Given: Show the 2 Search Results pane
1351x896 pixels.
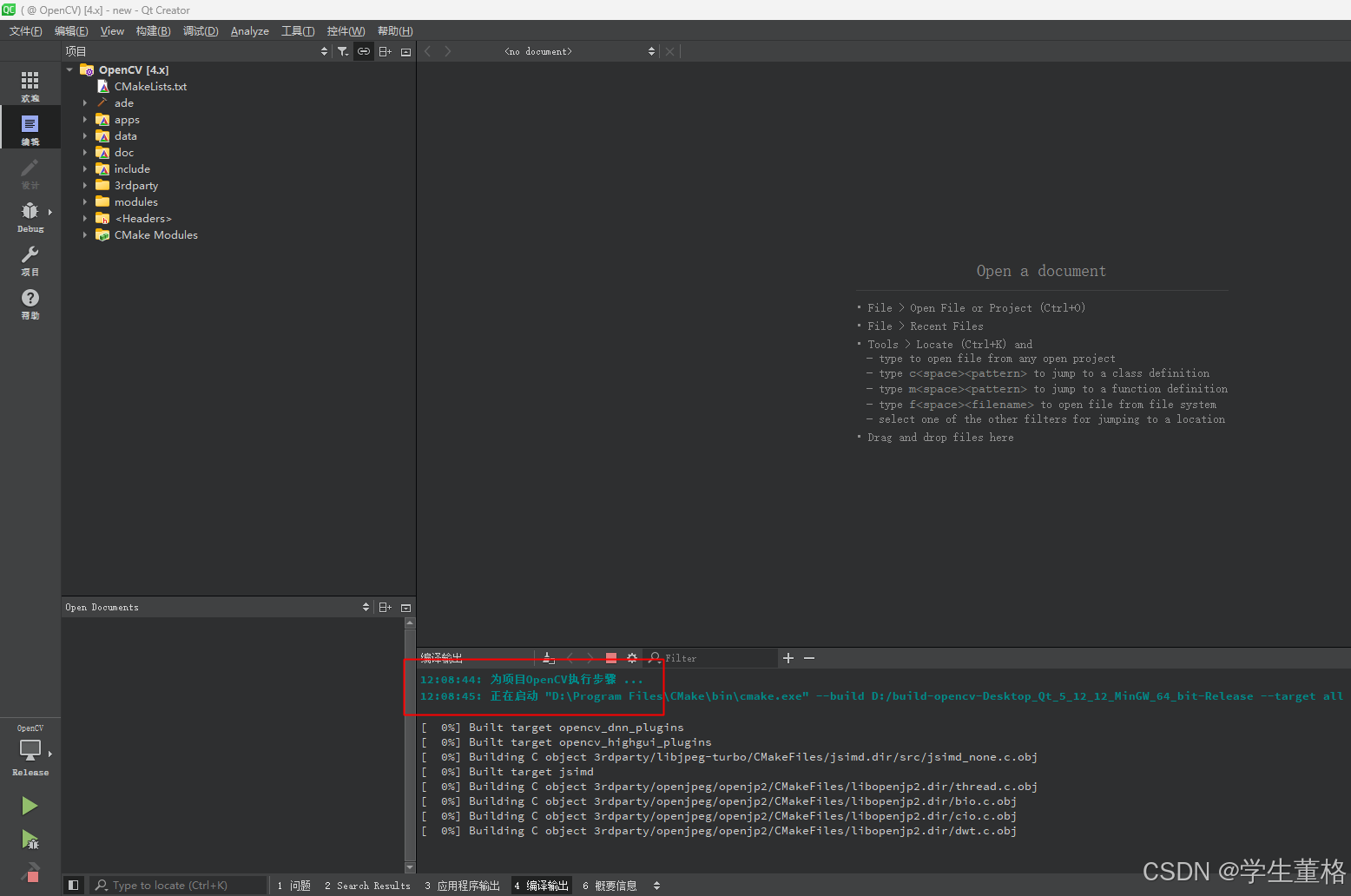Looking at the screenshot, I should coord(367,886).
